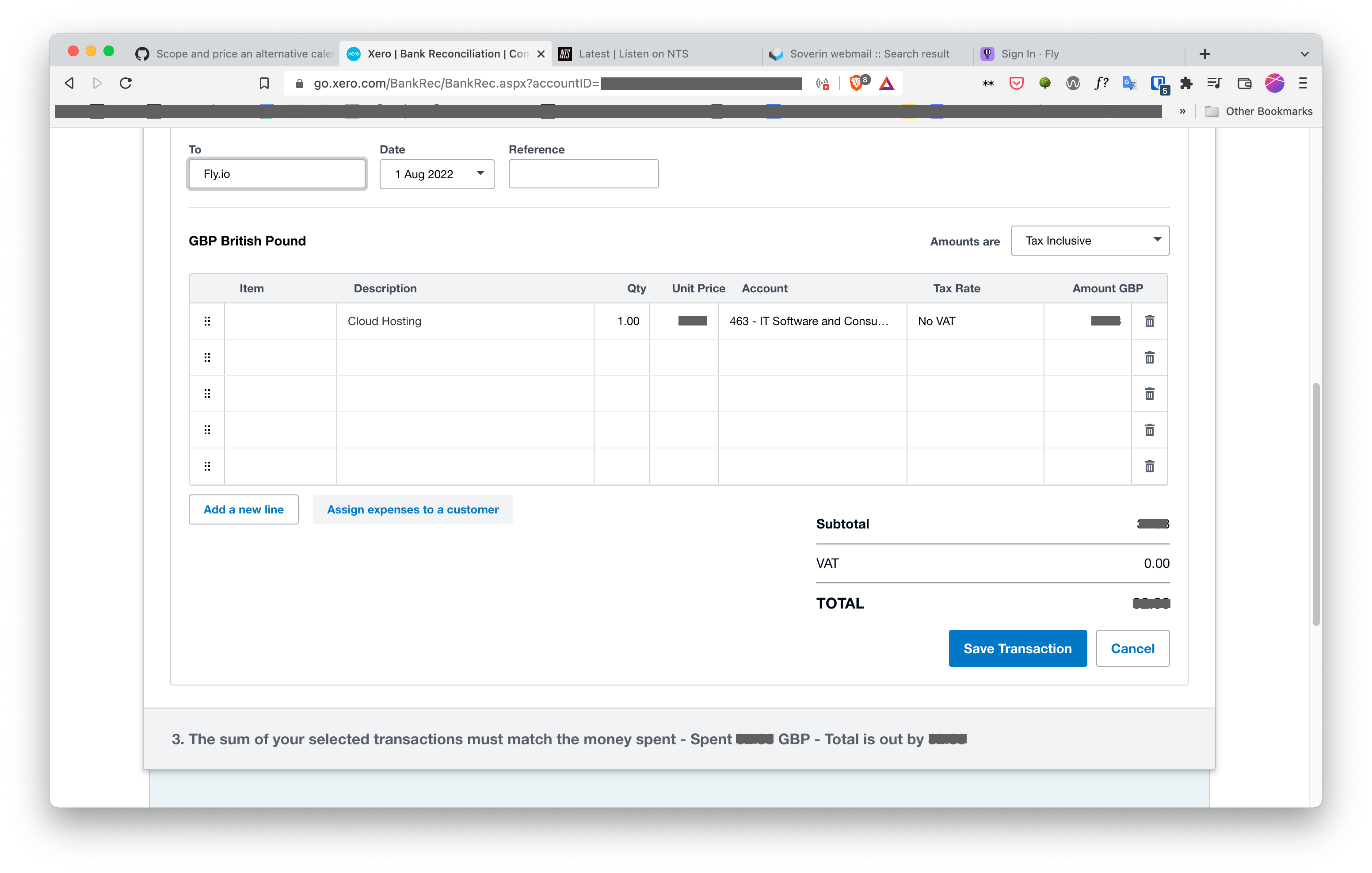The image size is (1372, 873).
Task: Toggle the Tax Rate No VAT selector
Action: tap(974, 321)
